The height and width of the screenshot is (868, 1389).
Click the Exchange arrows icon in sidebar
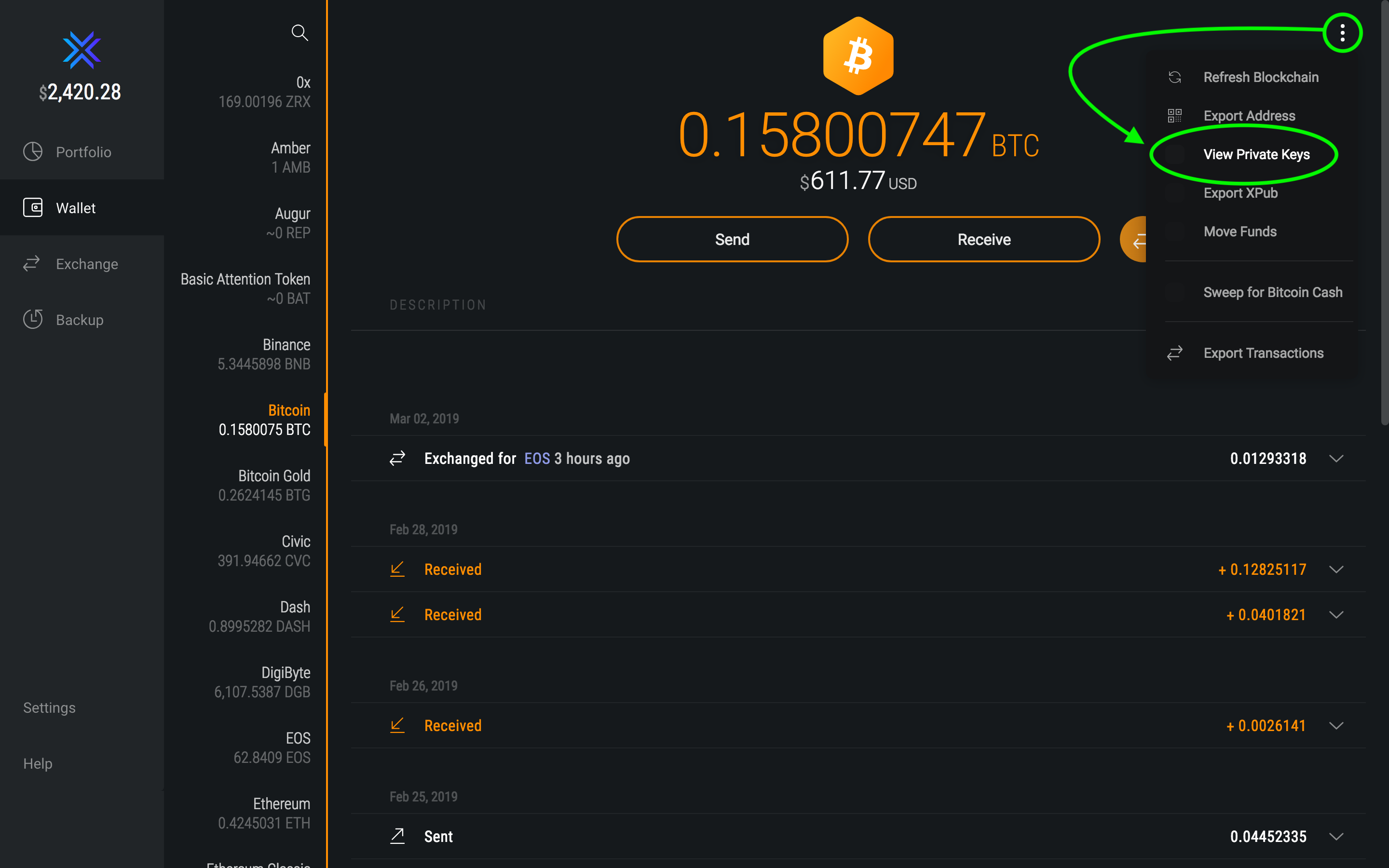click(31, 263)
